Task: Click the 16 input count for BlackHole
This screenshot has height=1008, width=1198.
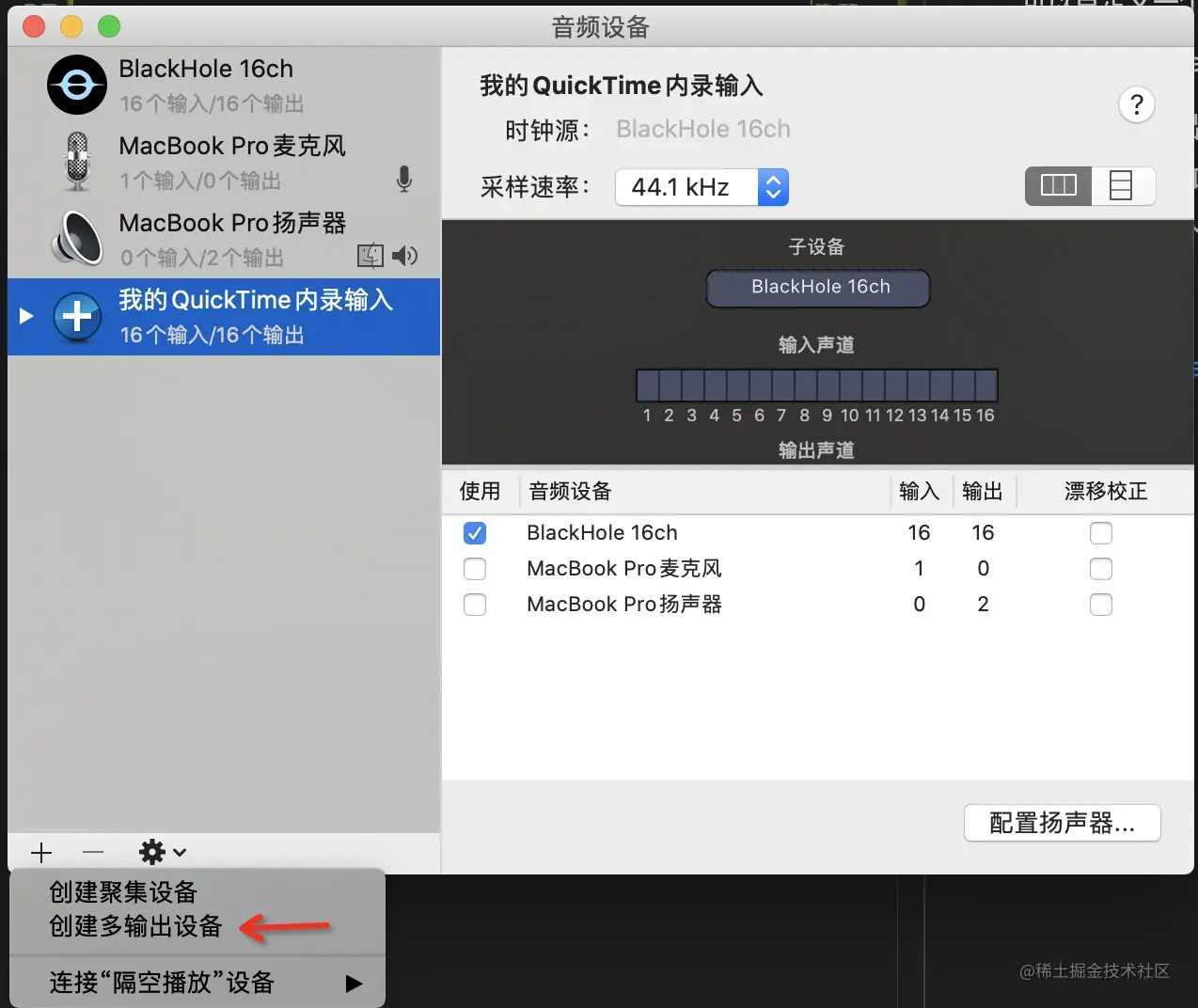Action: (x=919, y=533)
